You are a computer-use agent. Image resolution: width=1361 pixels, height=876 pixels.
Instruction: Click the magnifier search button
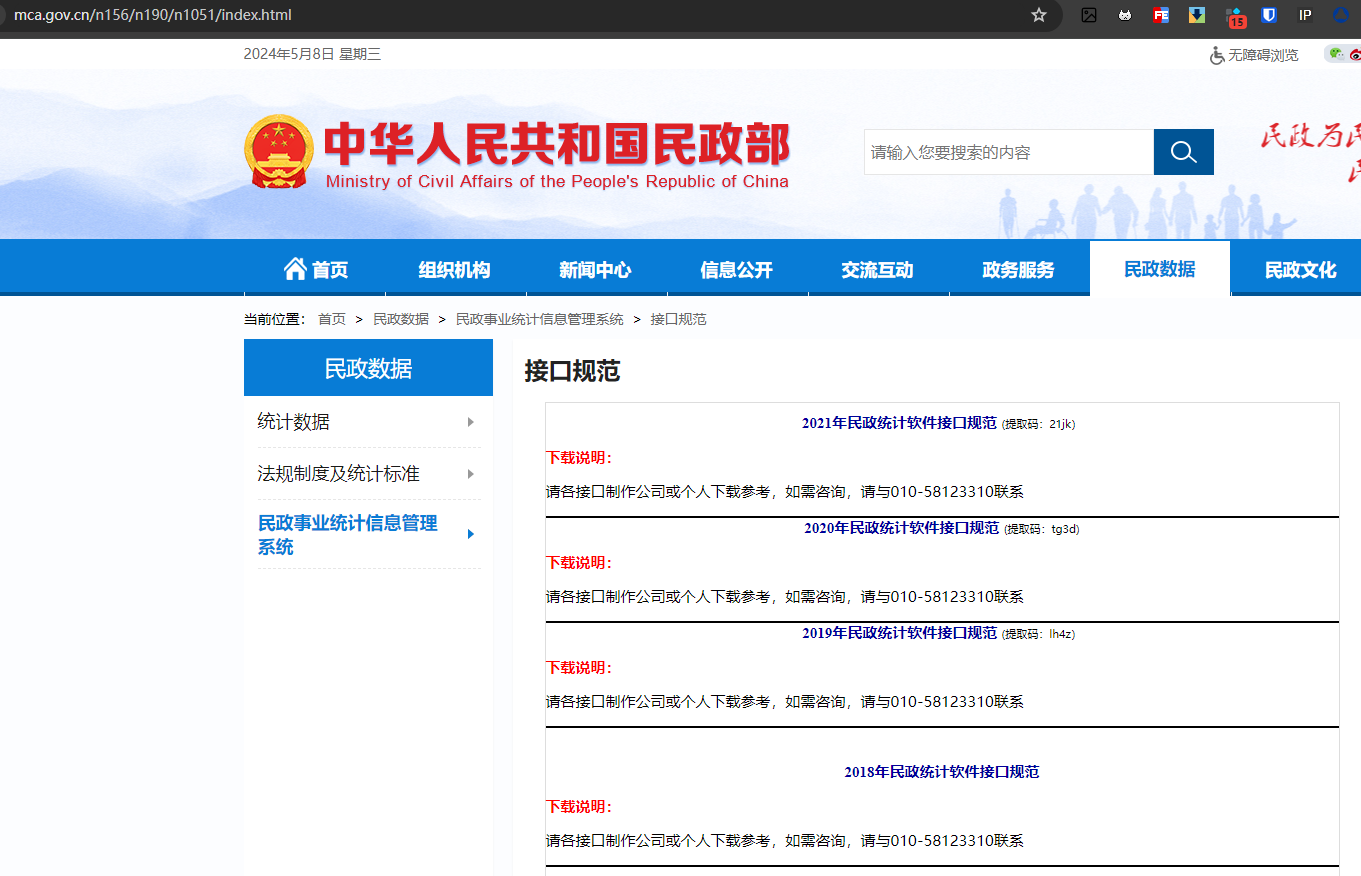click(x=1184, y=152)
